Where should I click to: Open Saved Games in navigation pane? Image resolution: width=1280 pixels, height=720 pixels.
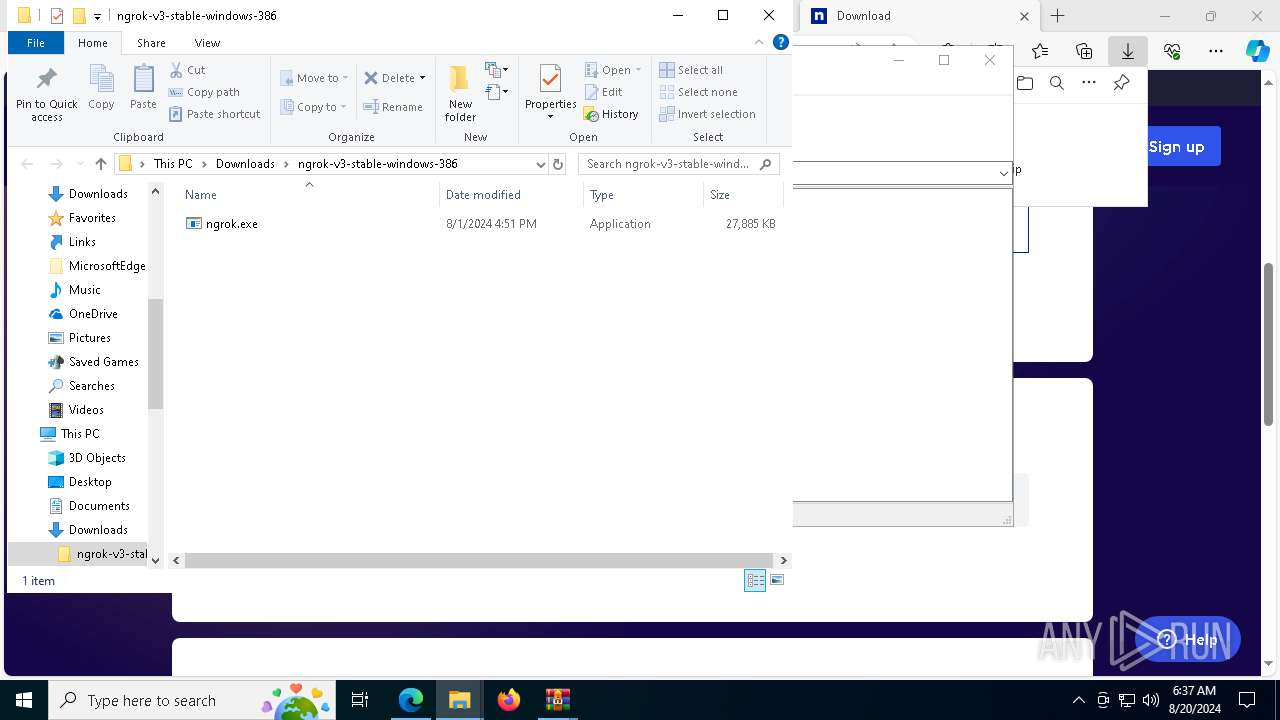click(x=103, y=362)
